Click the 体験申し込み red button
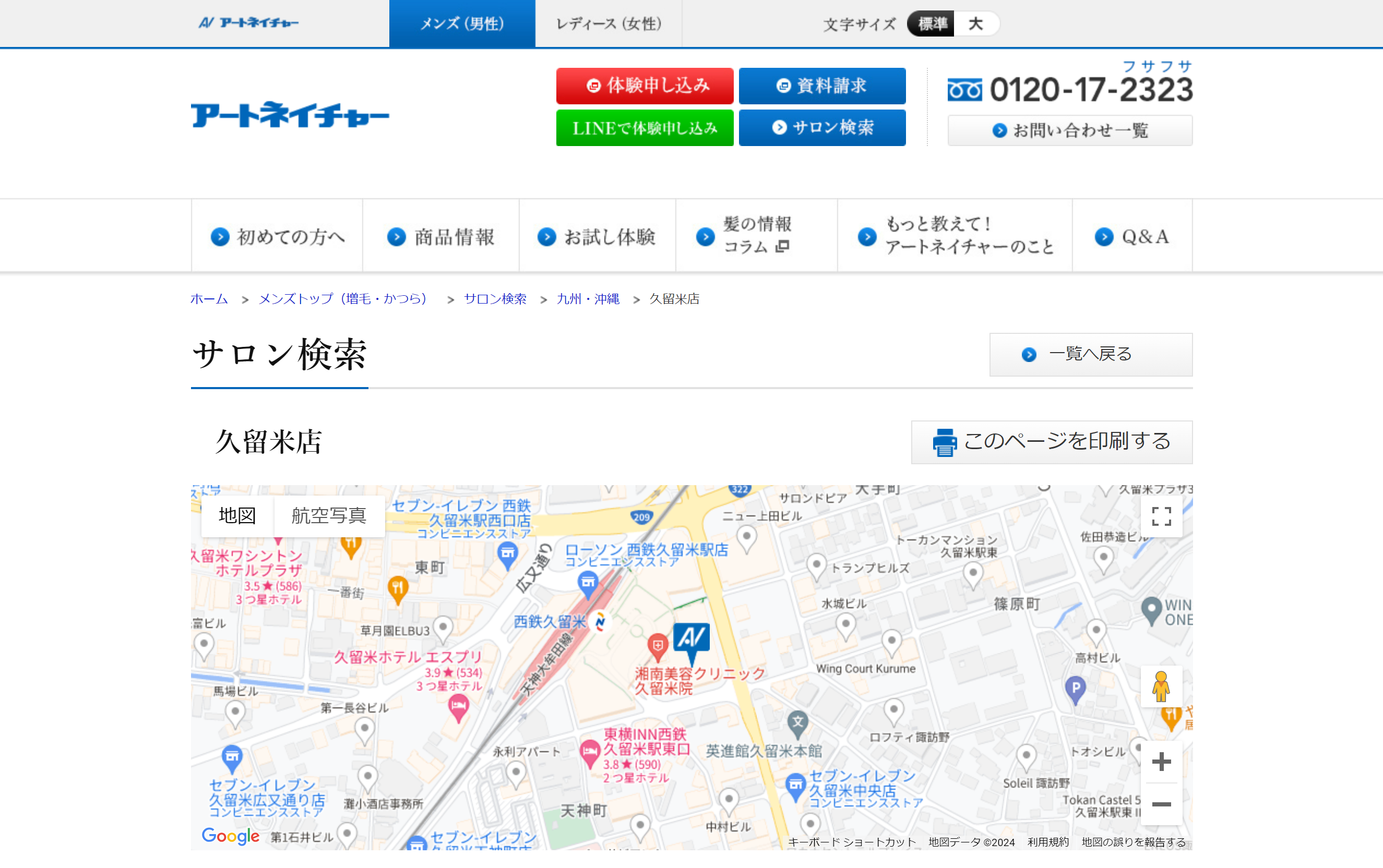Image resolution: width=1383 pixels, height=868 pixels. [645, 86]
